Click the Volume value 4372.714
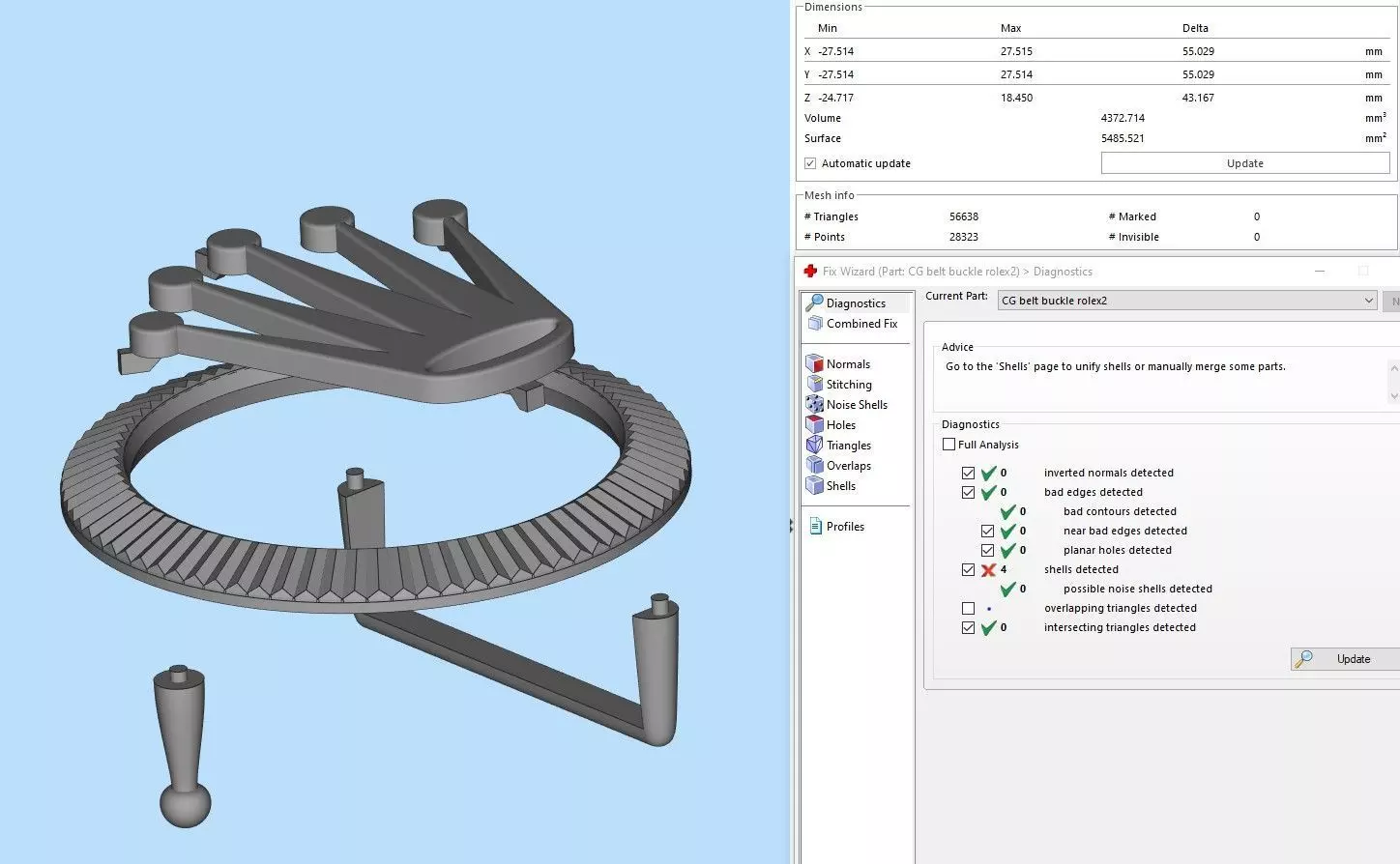The image size is (1400, 864). [1123, 118]
